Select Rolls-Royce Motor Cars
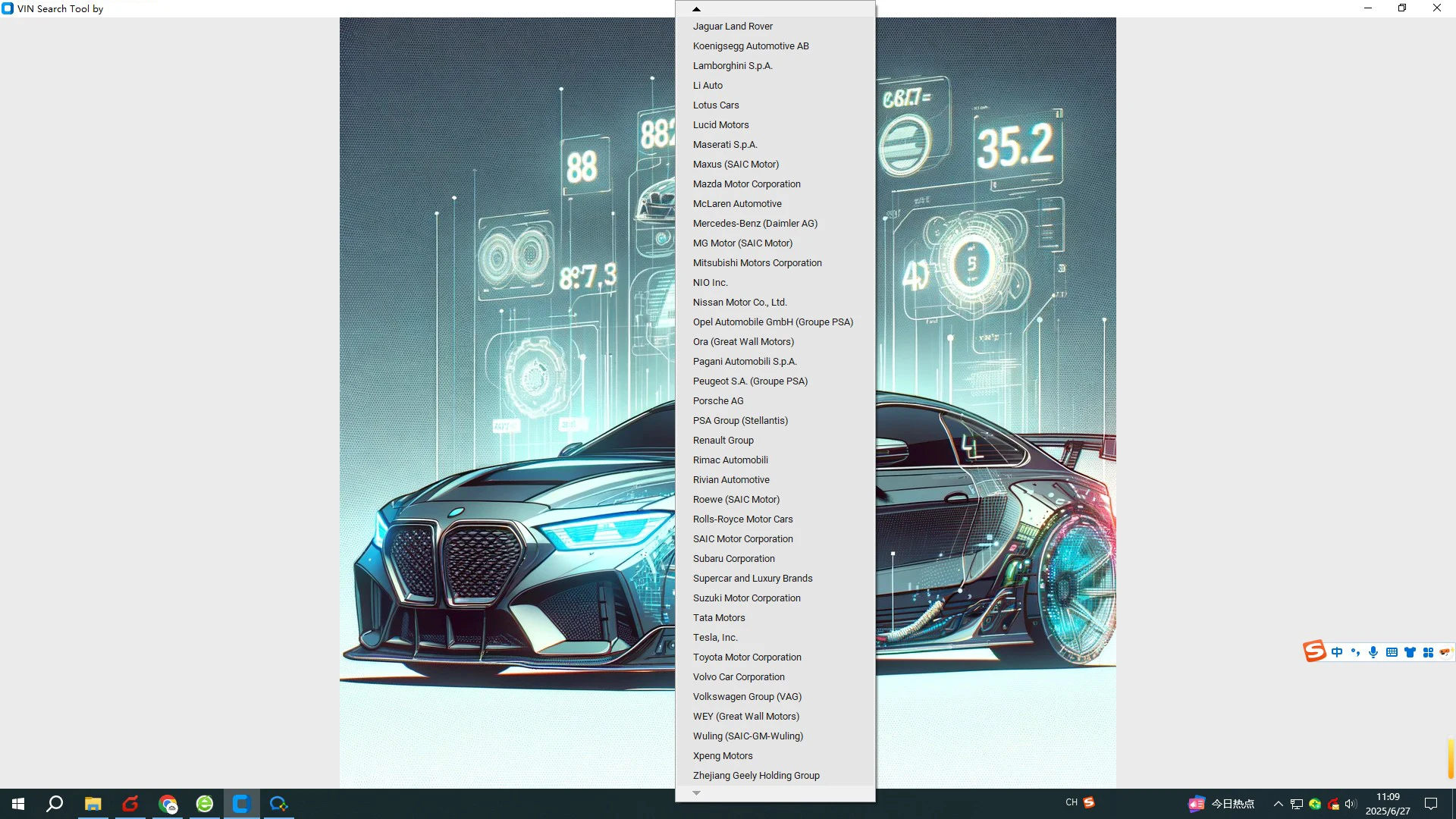This screenshot has width=1456, height=819. click(775, 519)
